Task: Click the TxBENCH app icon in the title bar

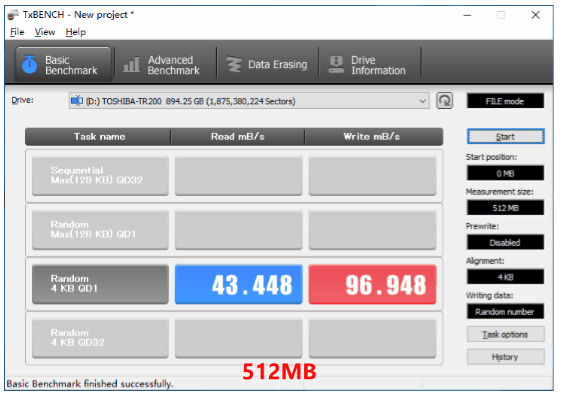Action: 13,15
